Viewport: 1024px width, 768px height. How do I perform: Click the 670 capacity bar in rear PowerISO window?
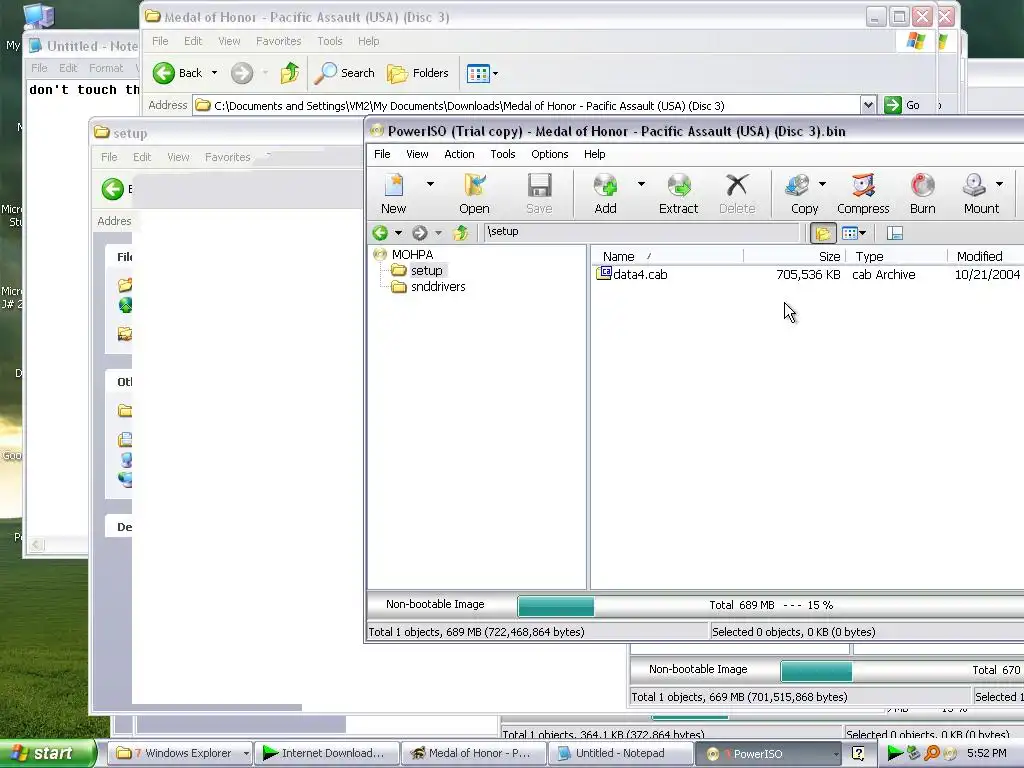[902, 671]
